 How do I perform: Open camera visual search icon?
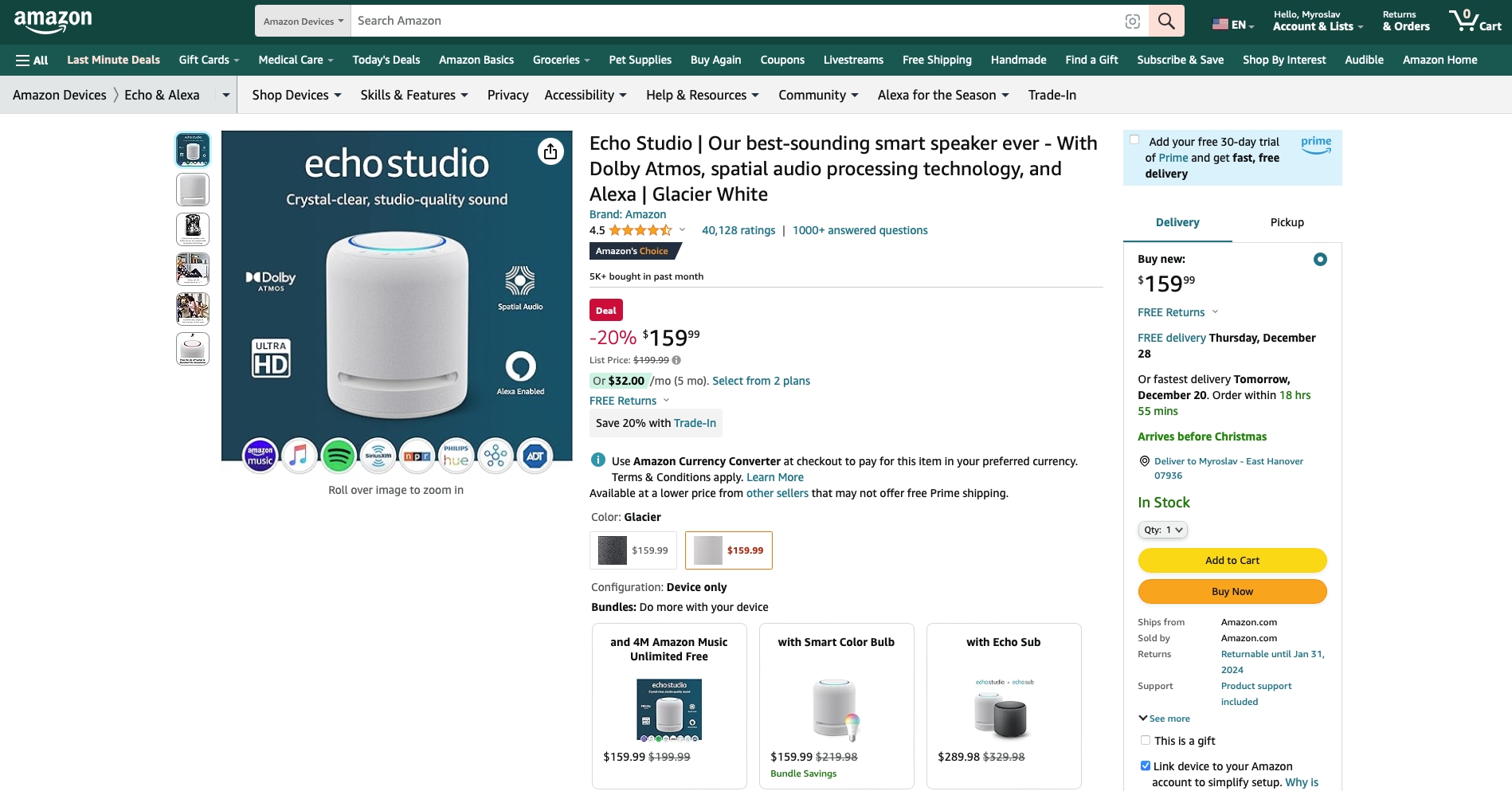click(x=1132, y=22)
